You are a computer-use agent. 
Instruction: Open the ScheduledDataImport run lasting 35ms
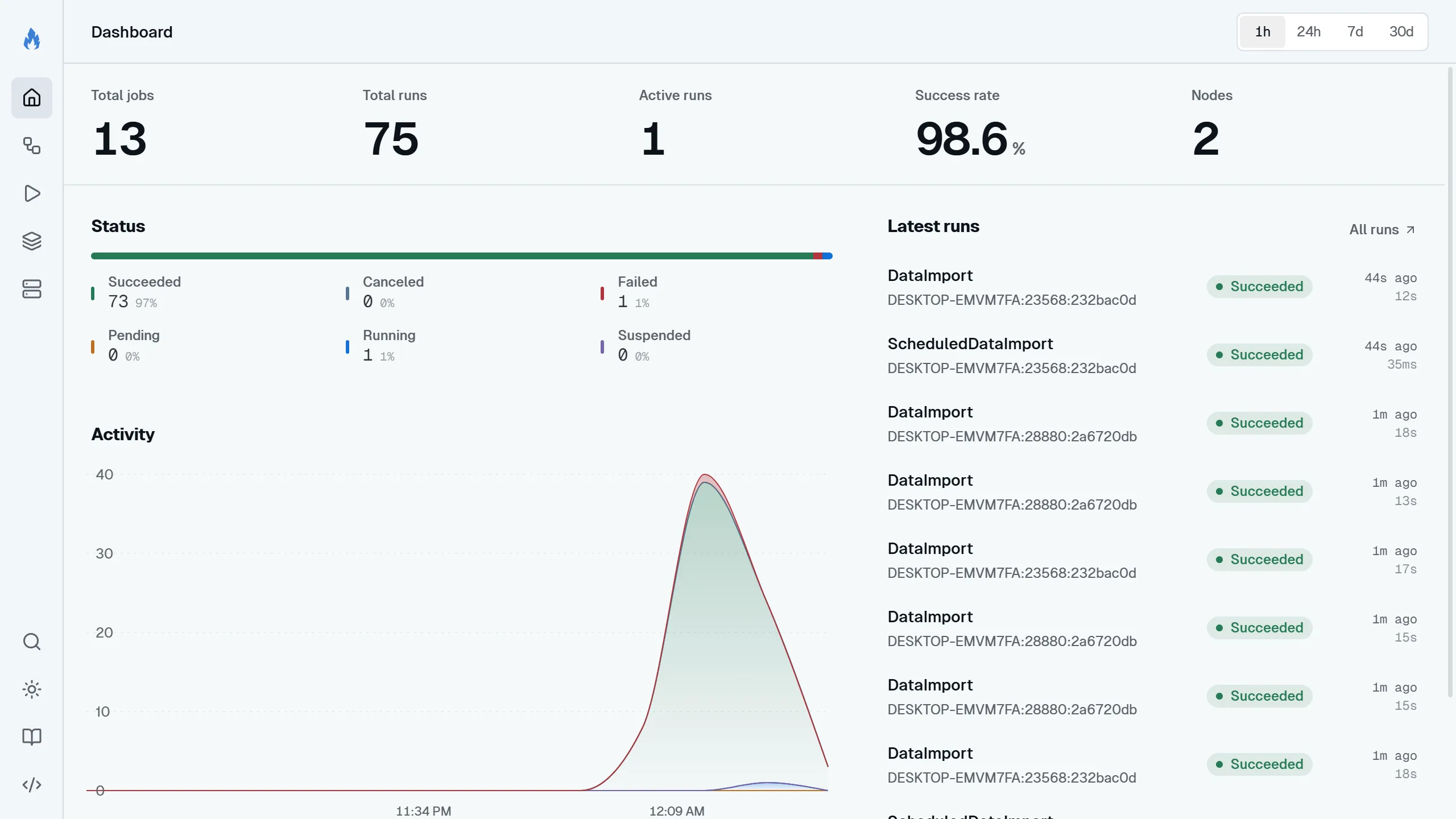point(1152,355)
